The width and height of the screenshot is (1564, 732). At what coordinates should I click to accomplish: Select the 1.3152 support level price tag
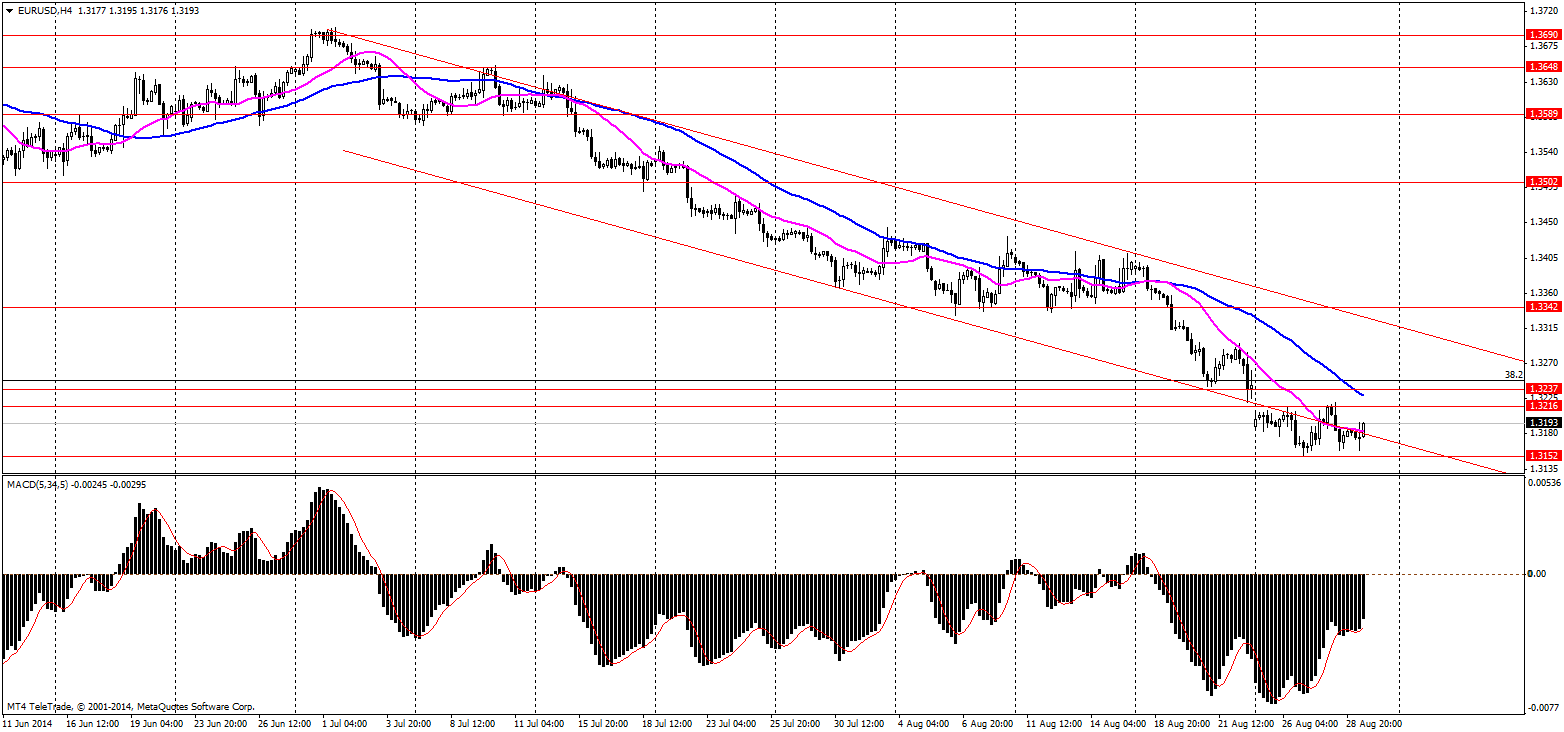[1543, 455]
